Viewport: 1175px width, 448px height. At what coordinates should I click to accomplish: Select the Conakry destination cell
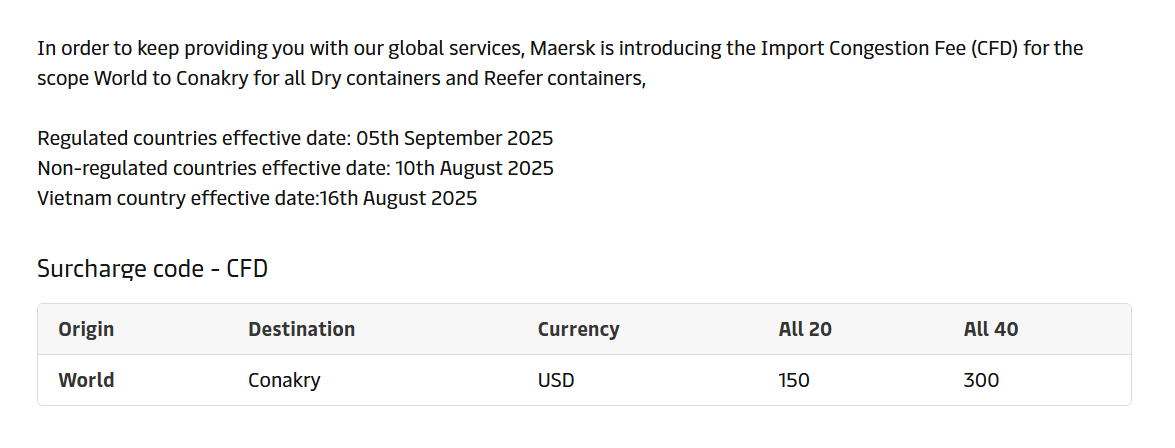pyautogui.click(x=284, y=380)
